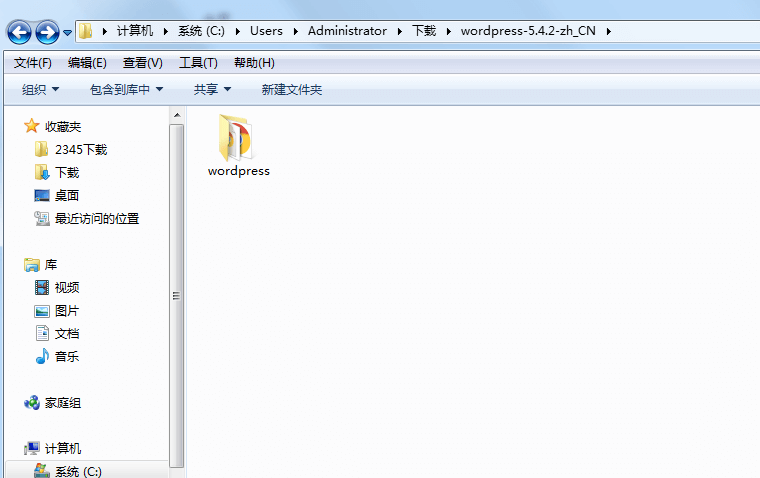
Task: Expand the arrow after Users in breadcrumb
Action: pyautogui.click(x=295, y=32)
